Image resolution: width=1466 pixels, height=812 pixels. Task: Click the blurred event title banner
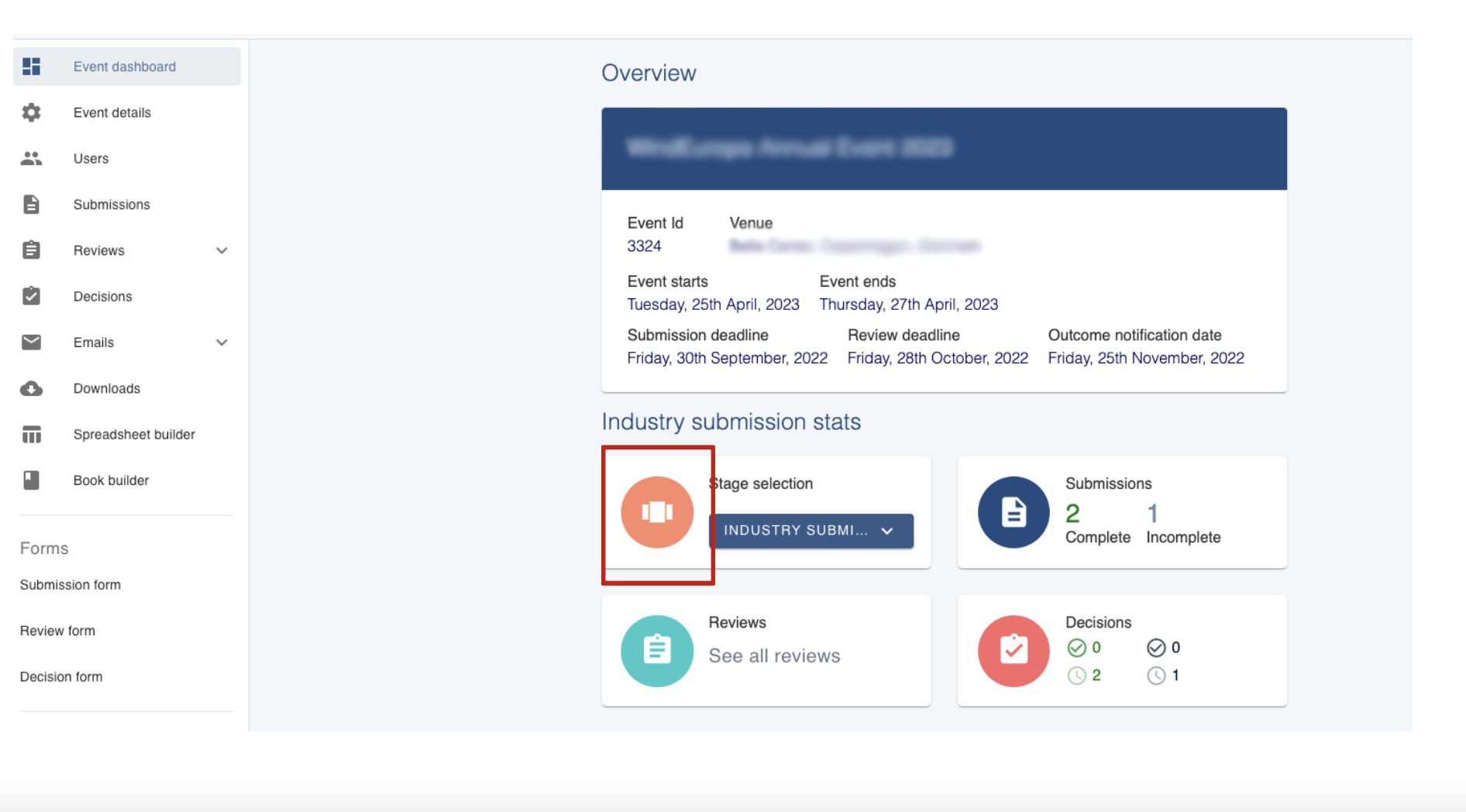944,149
